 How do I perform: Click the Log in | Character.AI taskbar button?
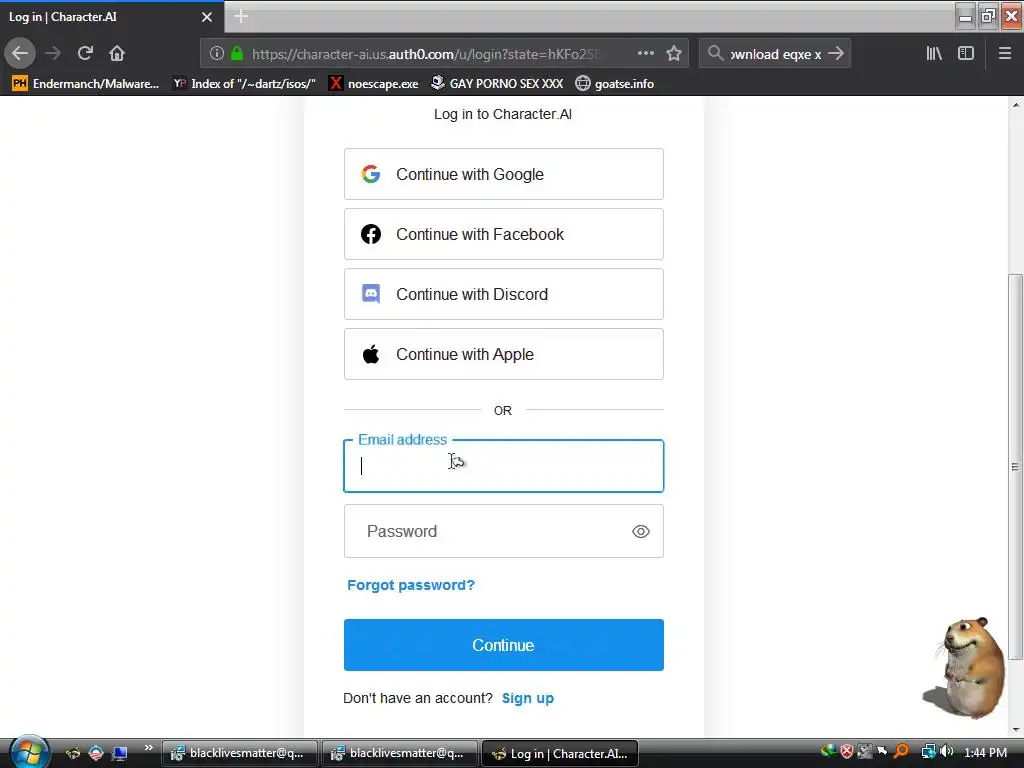point(560,754)
